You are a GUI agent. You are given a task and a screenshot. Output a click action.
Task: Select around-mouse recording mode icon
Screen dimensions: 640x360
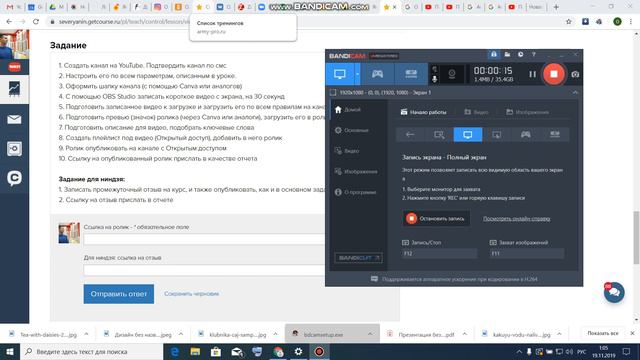click(x=497, y=135)
